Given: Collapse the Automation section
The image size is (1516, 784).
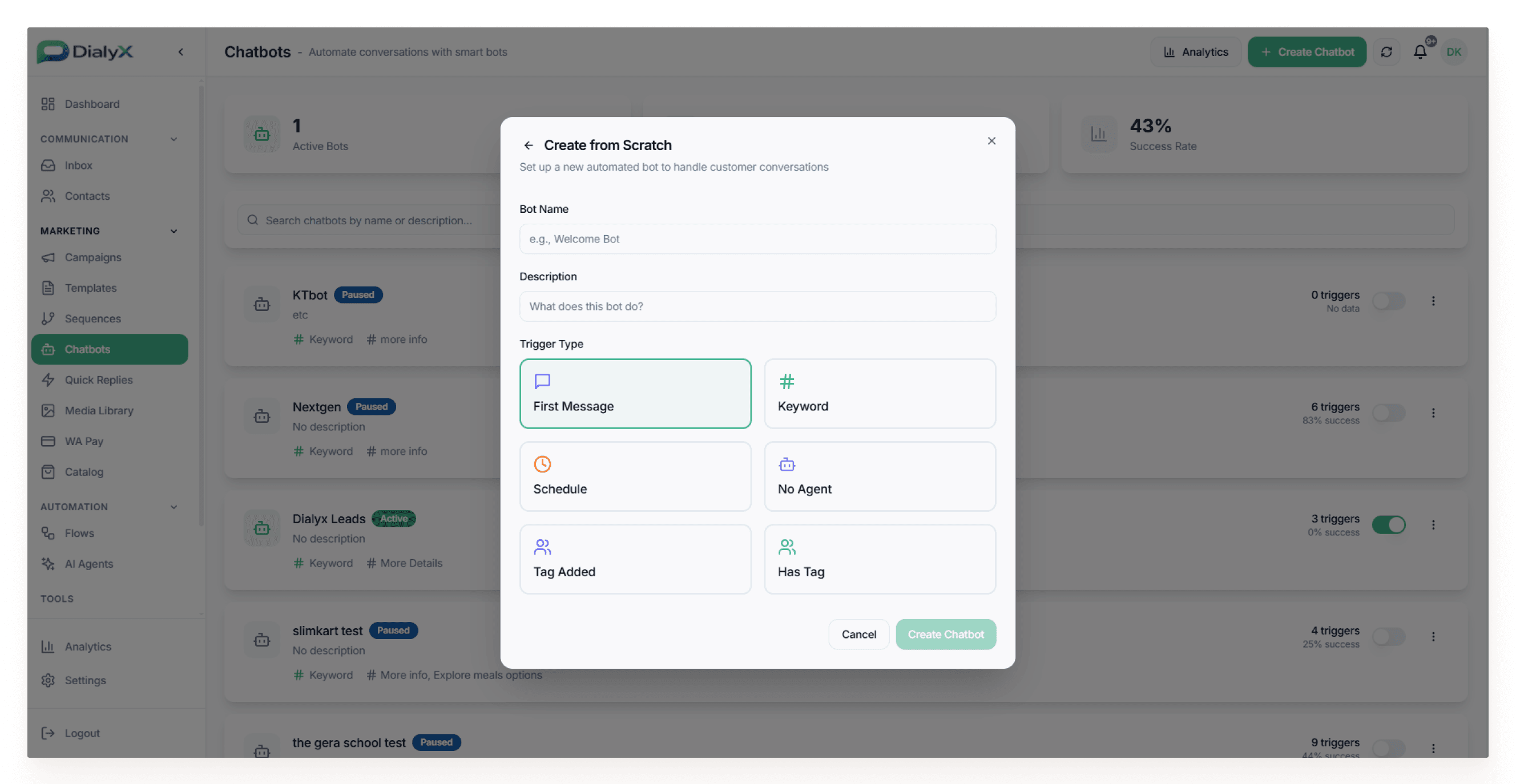Looking at the screenshot, I should pos(173,506).
